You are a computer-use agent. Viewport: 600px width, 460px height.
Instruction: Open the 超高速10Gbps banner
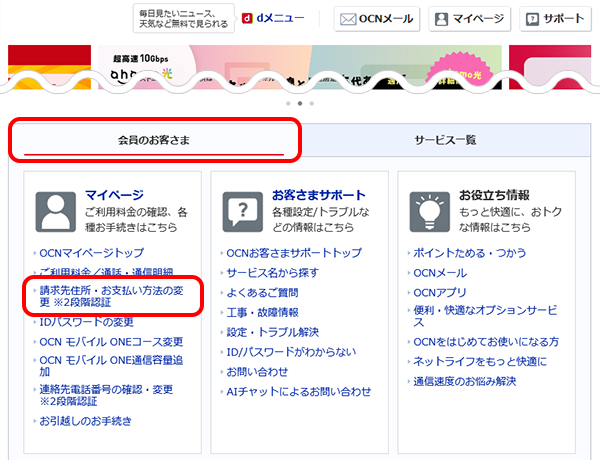[x=300, y=67]
